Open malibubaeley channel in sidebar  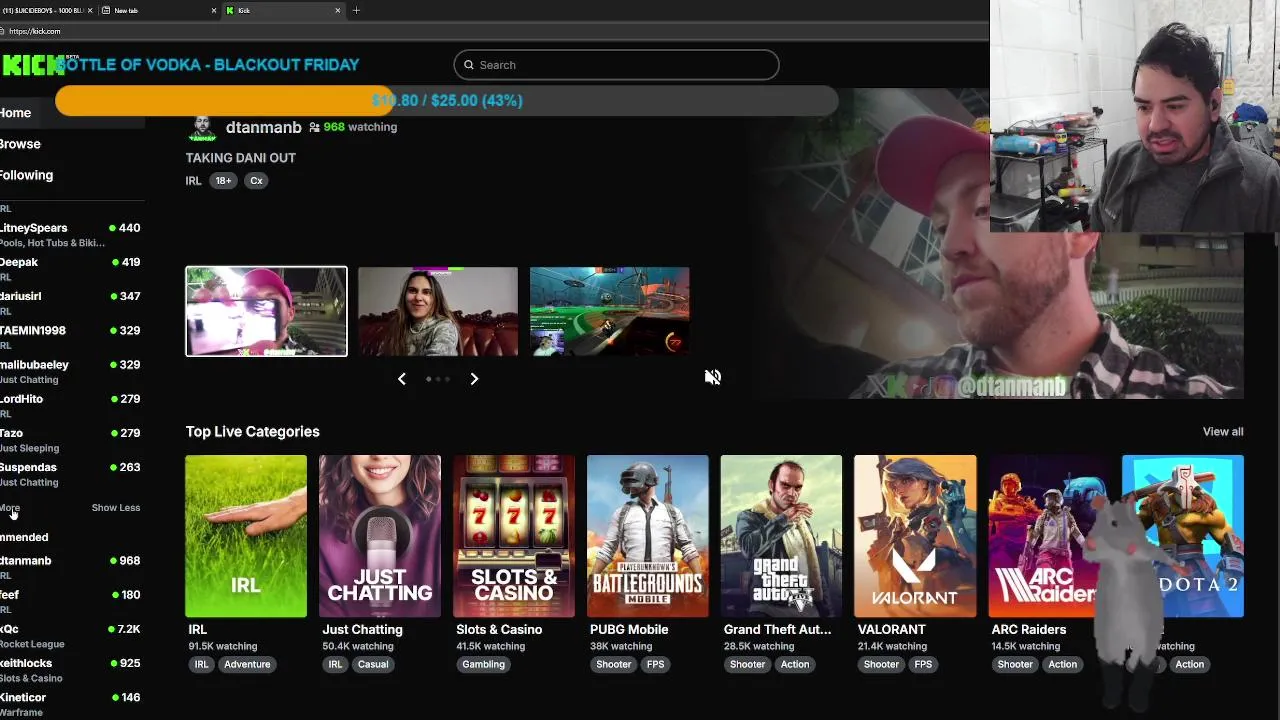[x=72, y=371]
